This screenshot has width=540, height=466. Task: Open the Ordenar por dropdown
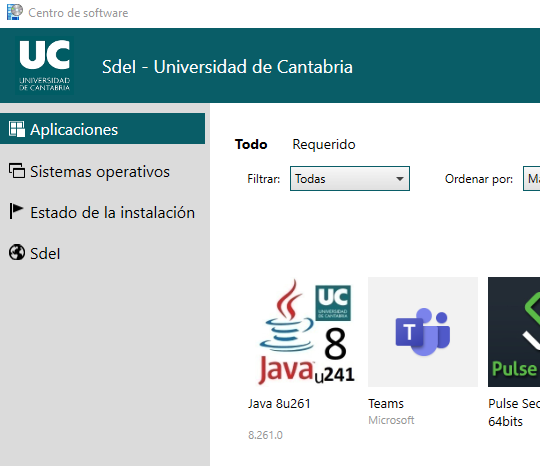(x=531, y=178)
